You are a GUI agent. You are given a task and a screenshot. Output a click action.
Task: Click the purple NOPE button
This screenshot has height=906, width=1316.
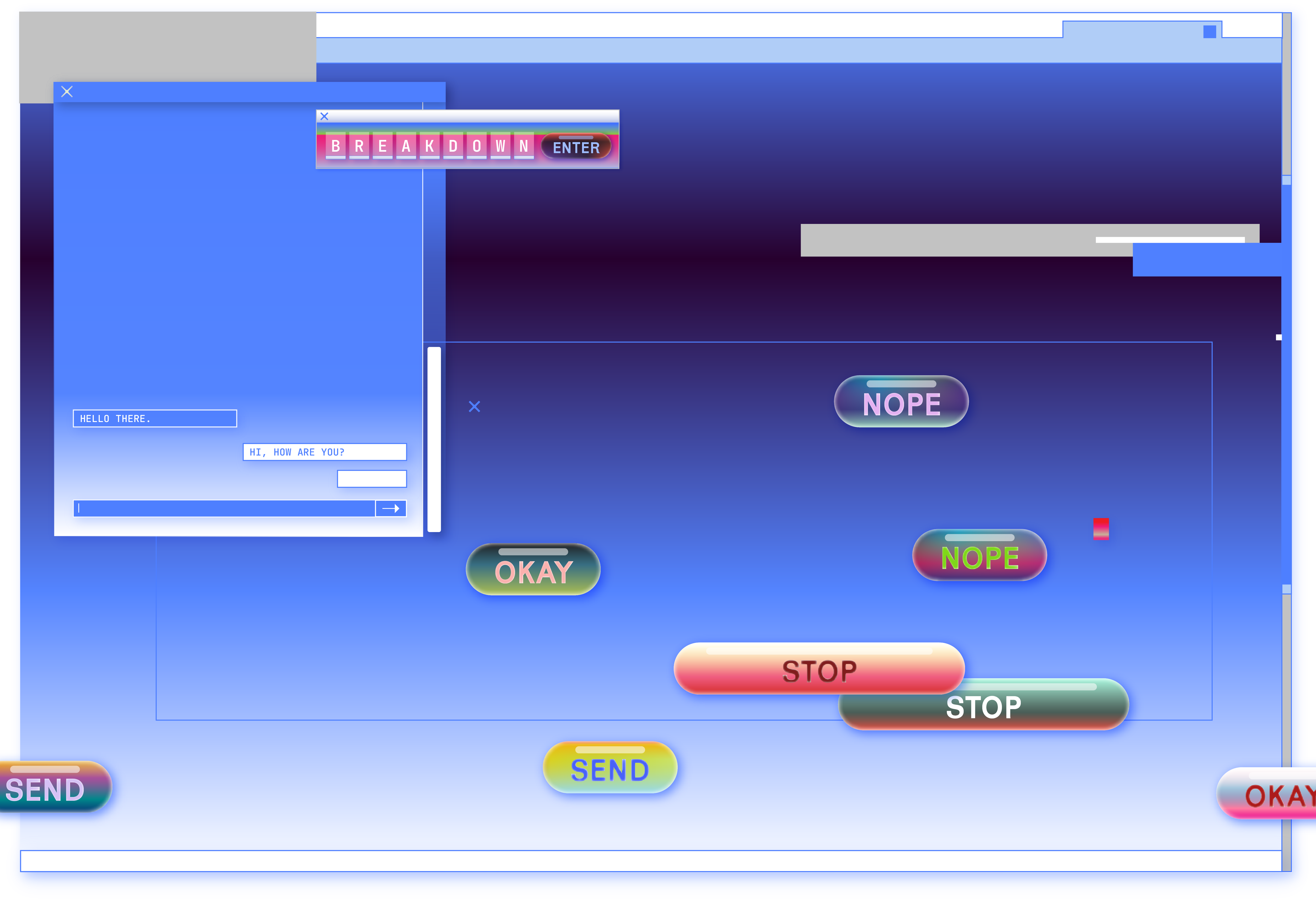[x=901, y=401]
